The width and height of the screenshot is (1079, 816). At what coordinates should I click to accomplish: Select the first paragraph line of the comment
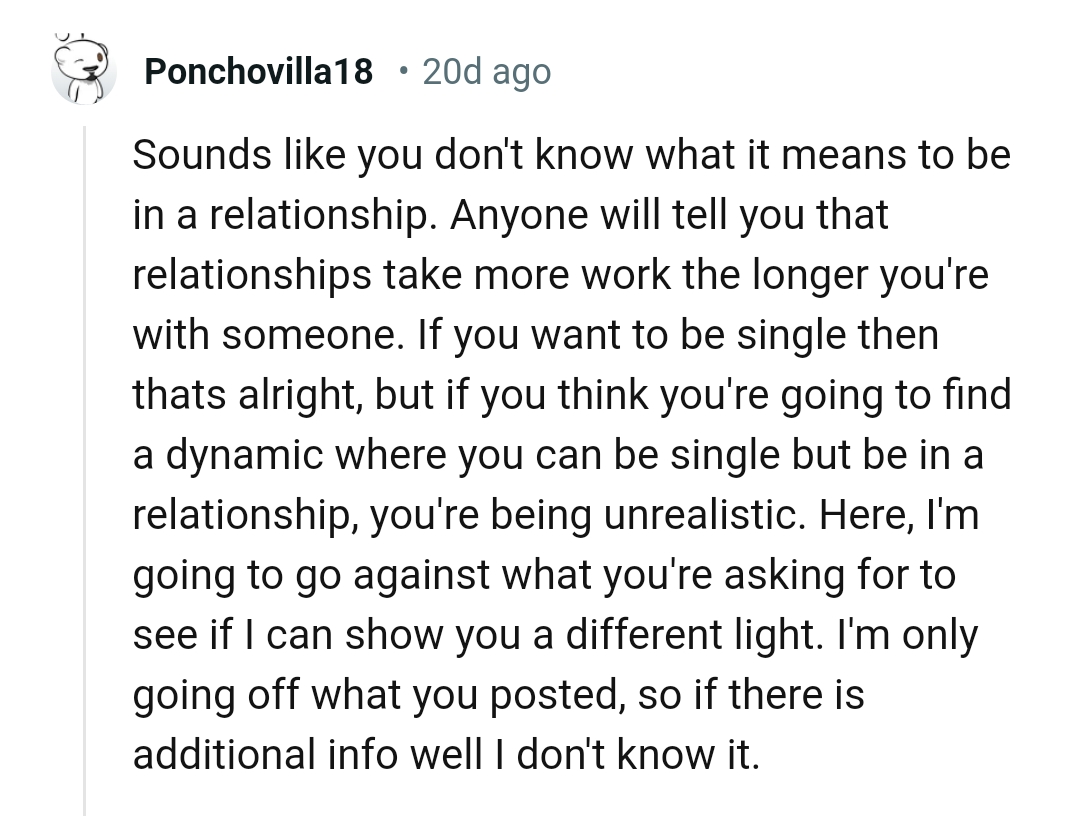[x=571, y=154]
